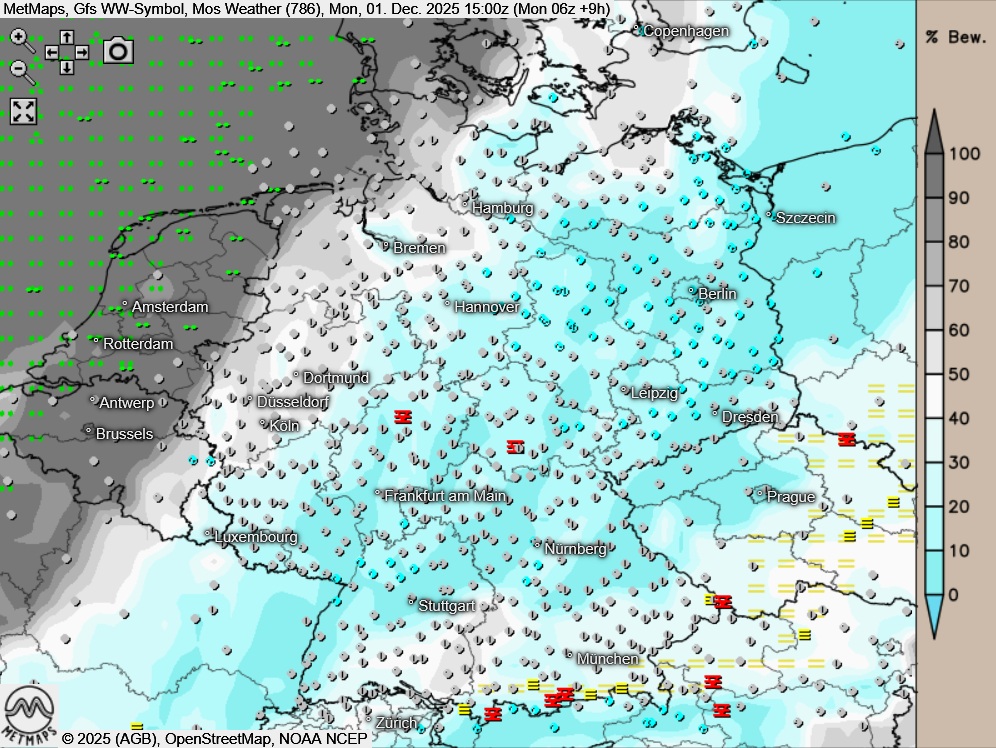Click the red fog symbol near Frankfurt
The image size is (996, 748).
tap(403, 416)
